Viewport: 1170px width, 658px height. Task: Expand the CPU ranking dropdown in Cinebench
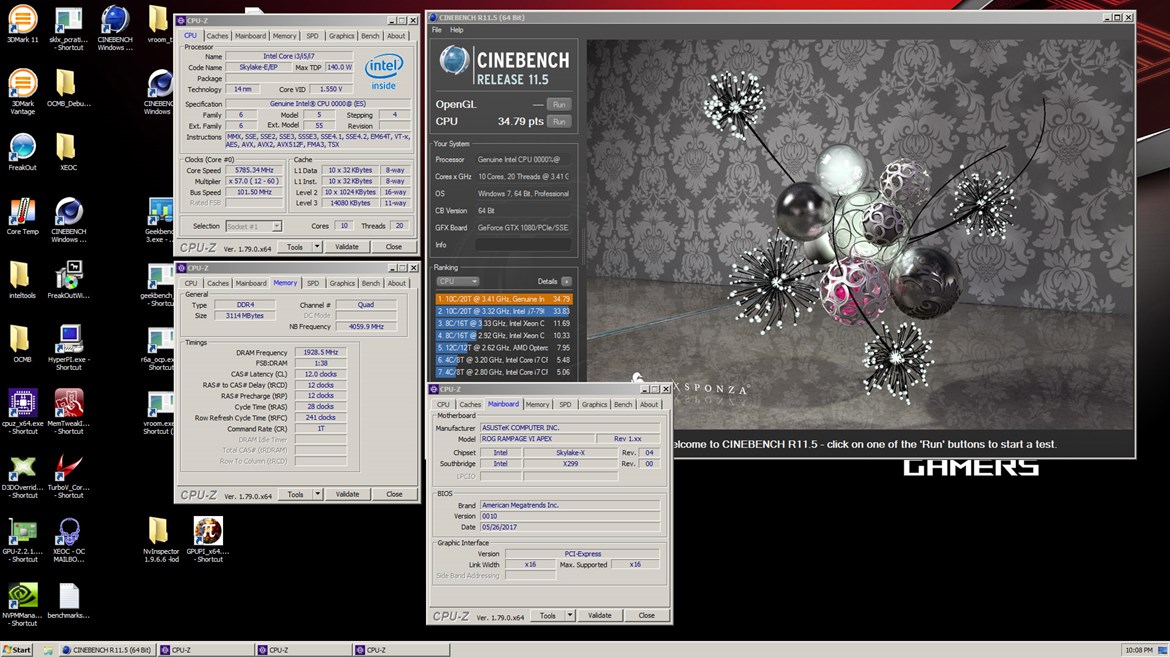pos(458,282)
